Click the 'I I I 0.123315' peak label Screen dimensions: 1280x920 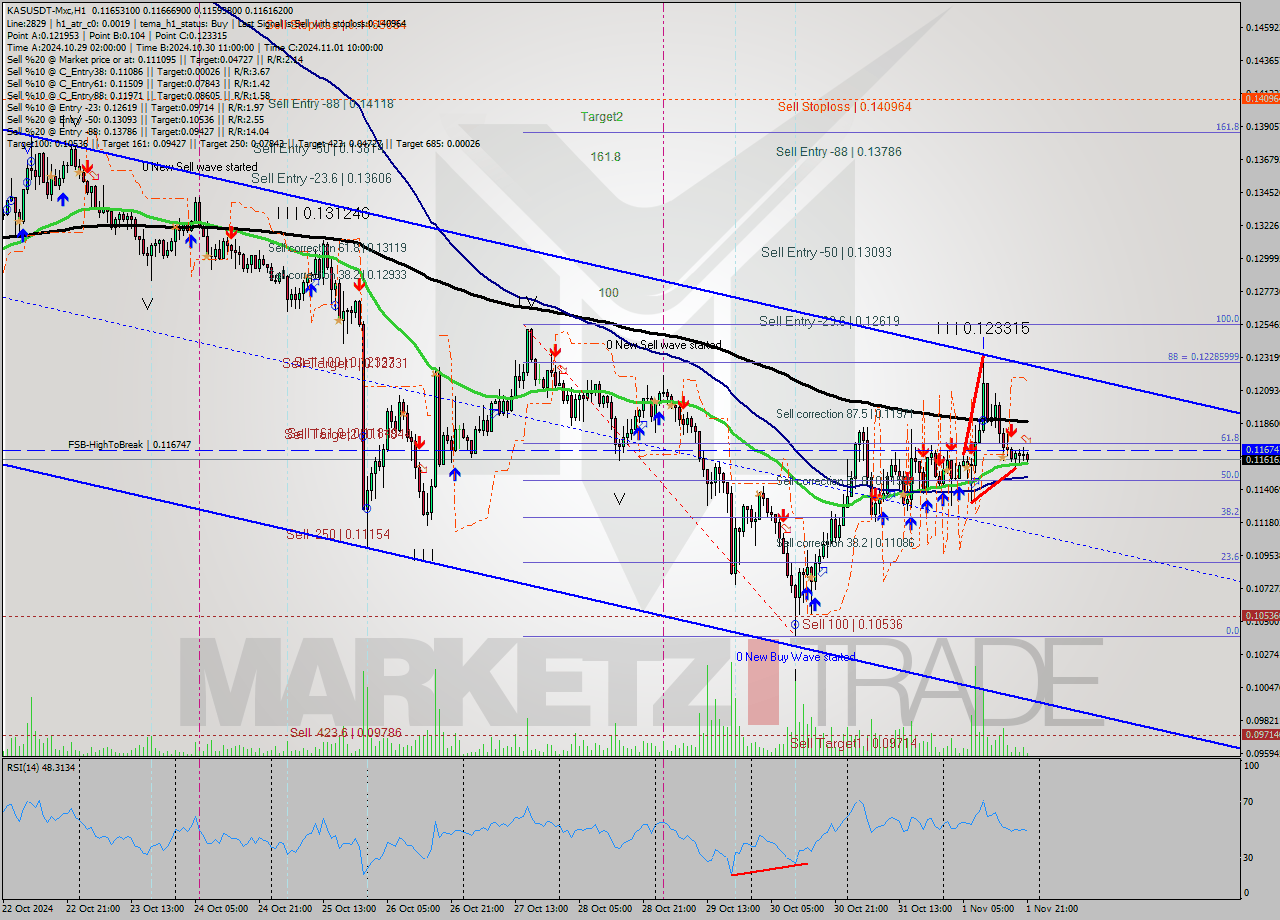[x=983, y=328]
